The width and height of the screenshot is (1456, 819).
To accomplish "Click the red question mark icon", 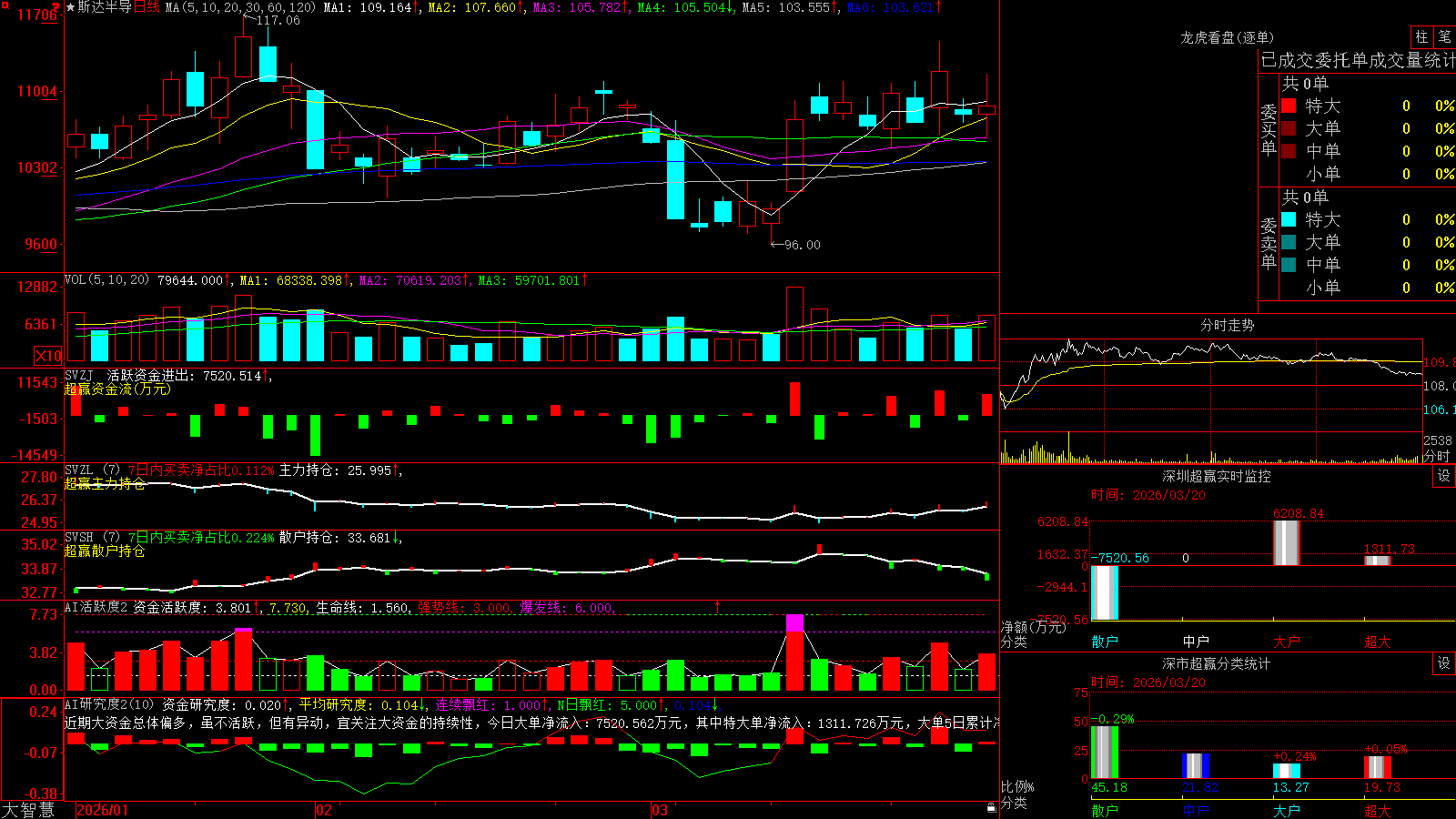I will [56, 8].
